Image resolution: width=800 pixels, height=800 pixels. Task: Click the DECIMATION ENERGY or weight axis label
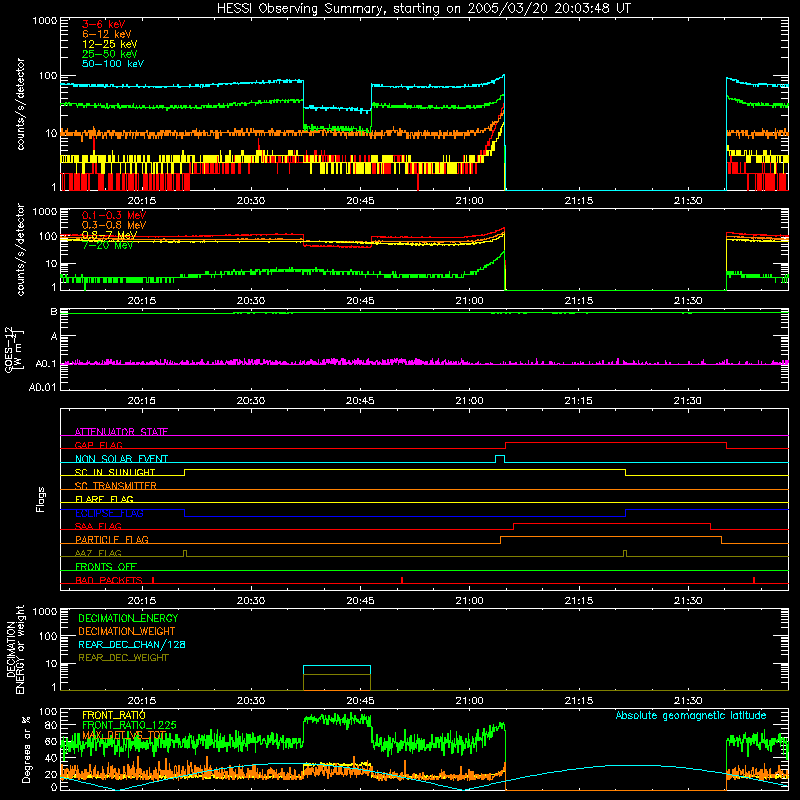pos(15,649)
